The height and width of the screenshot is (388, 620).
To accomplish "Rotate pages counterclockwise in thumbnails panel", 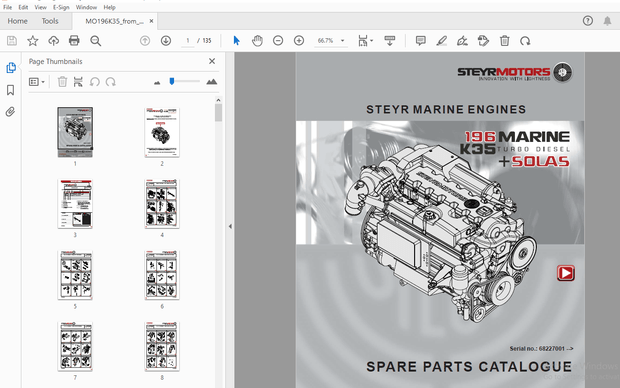I will 95,82.
